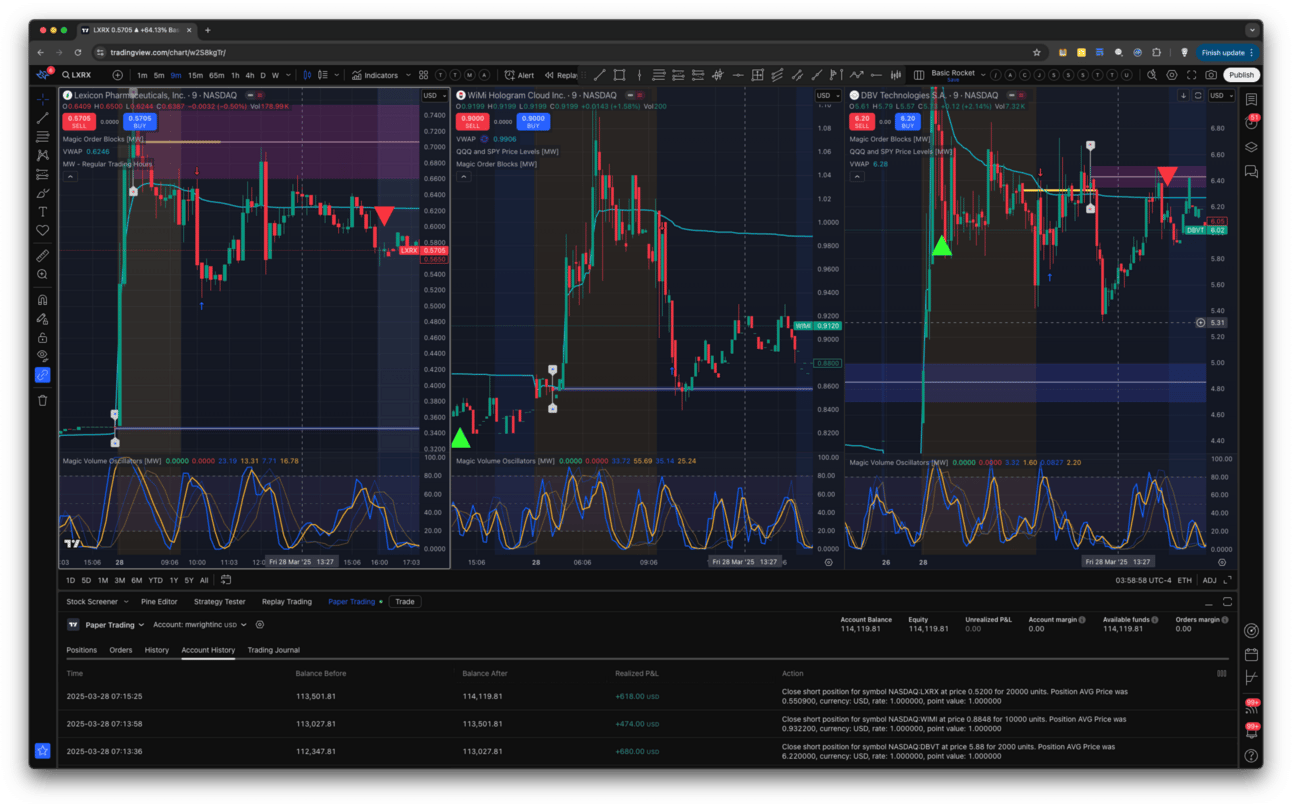The height and width of the screenshot is (807, 1292).
Task: Select the Zoom In tool
Action: 42,274
